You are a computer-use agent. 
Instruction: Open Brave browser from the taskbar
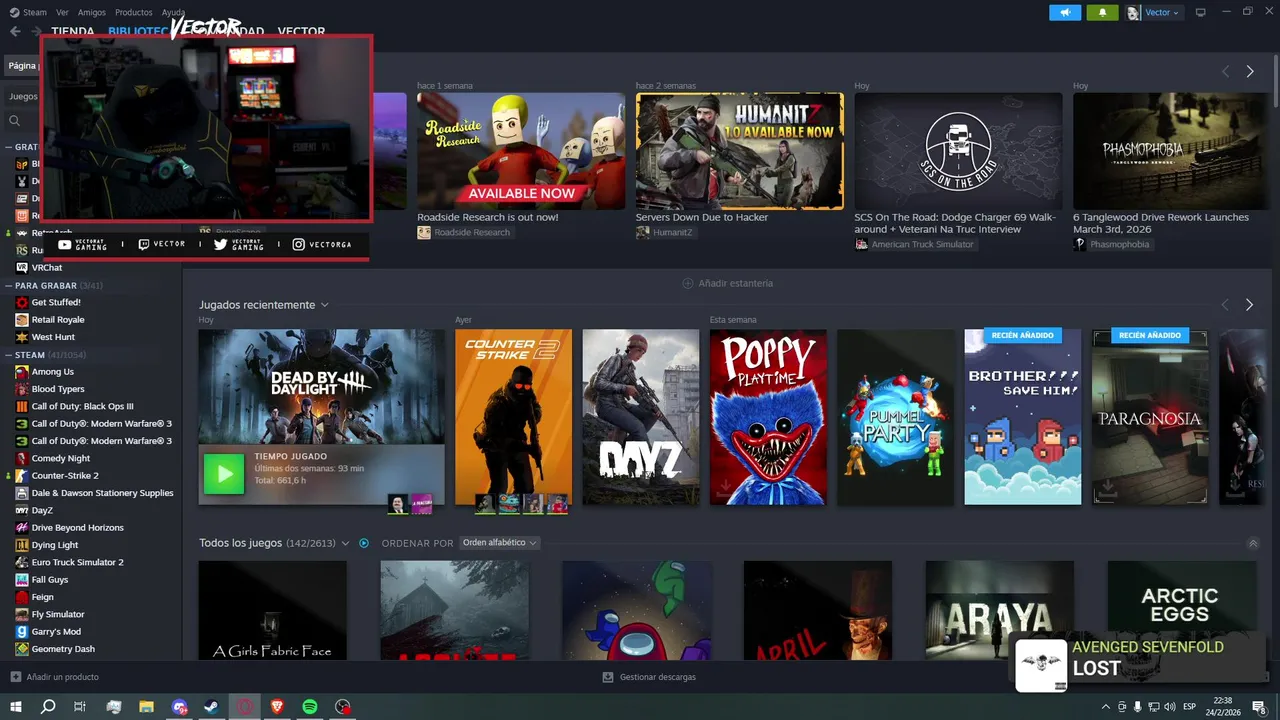pos(277,707)
